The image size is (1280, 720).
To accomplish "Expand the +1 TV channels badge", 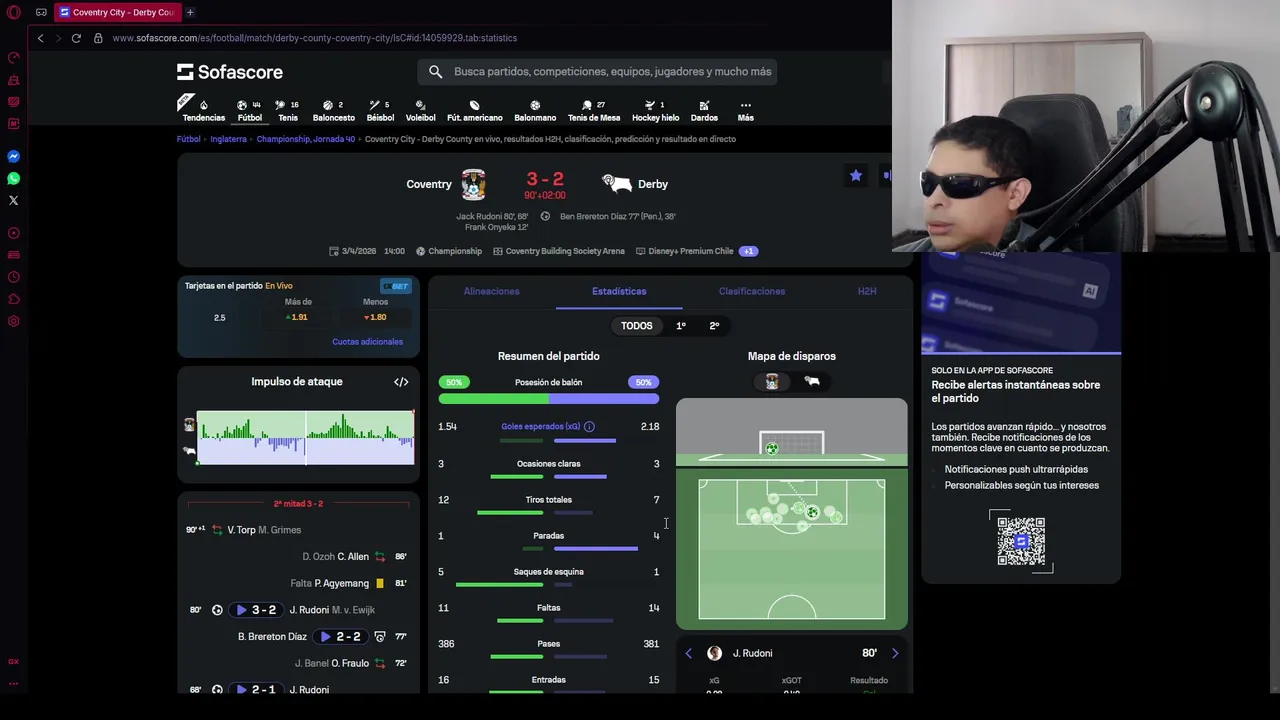I will click(748, 251).
